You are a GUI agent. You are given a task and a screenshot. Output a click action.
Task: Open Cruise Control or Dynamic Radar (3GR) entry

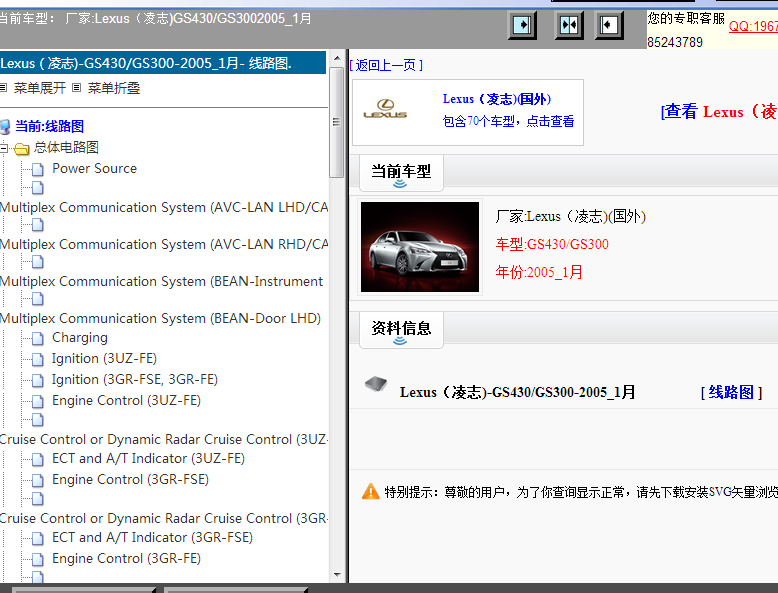pyautogui.click(x=164, y=519)
